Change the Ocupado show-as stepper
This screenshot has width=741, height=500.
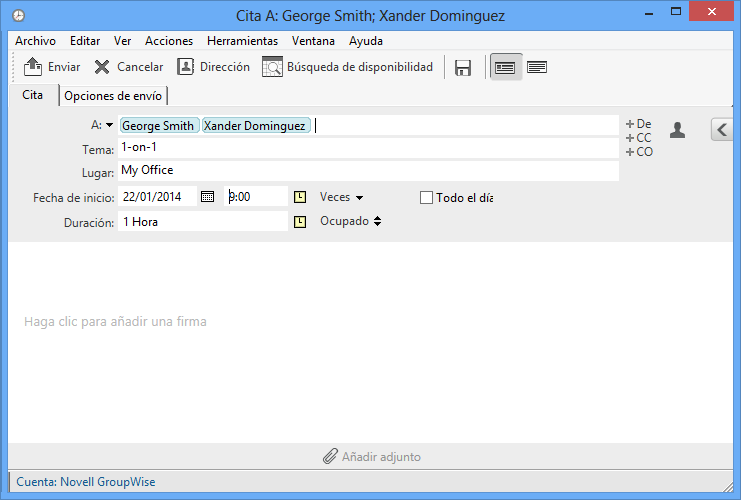[x=377, y=221]
